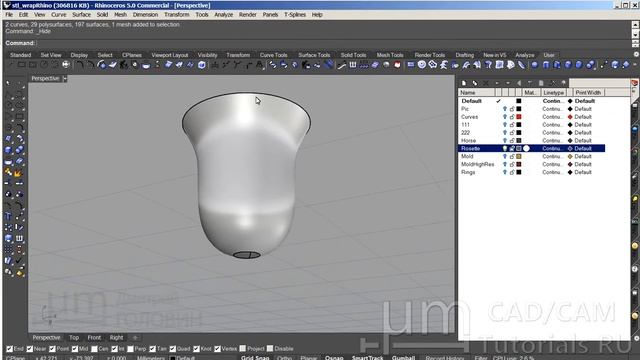640x360 pixels.
Task: Click the Linetype column header
Action: point(553,93)
